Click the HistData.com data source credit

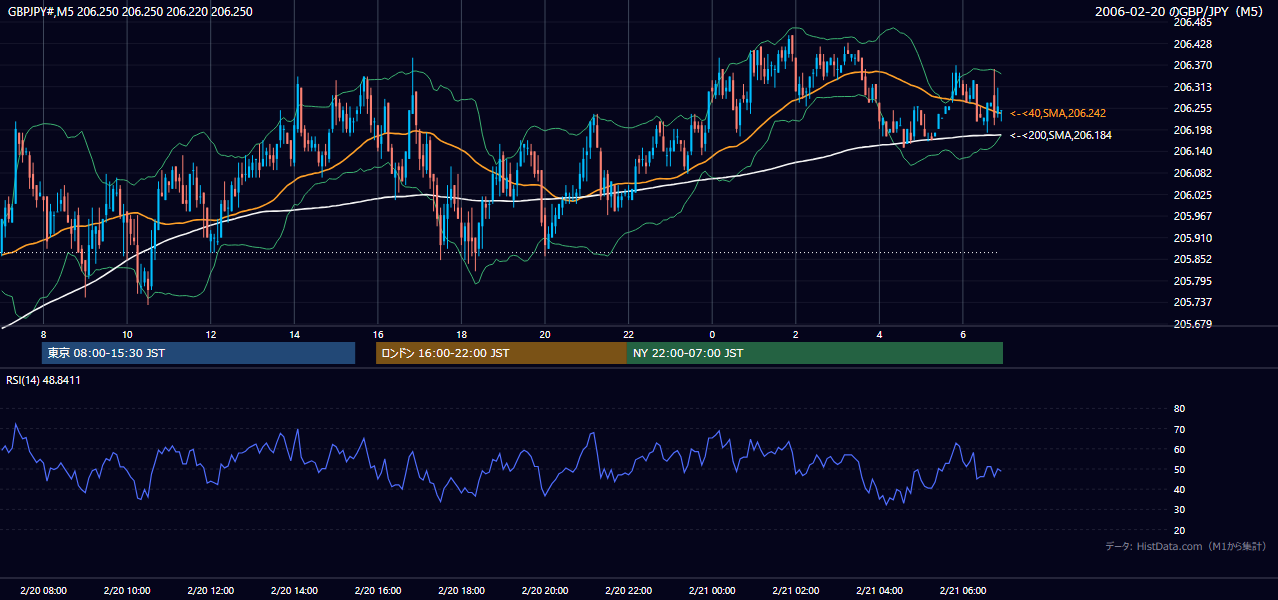click(x=1186, y=546)
